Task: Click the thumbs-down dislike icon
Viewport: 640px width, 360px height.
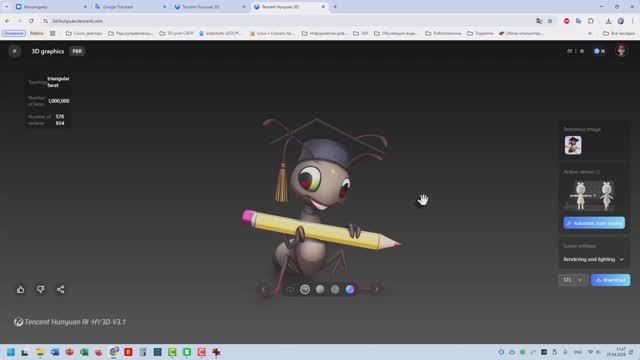Action: tap(40, 289)
